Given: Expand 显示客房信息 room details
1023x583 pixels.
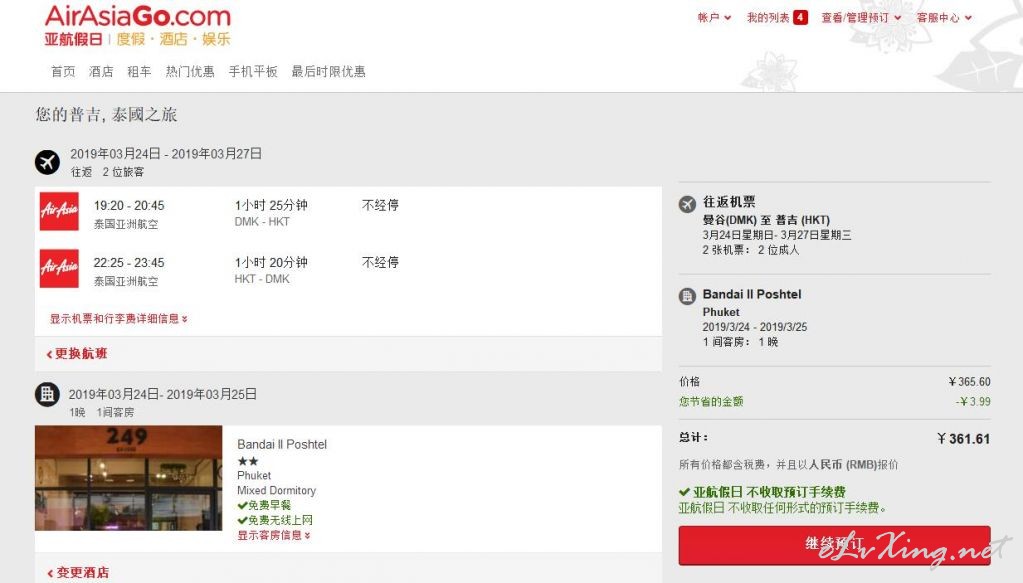Looking at the screenshot, I should [274, 535].
